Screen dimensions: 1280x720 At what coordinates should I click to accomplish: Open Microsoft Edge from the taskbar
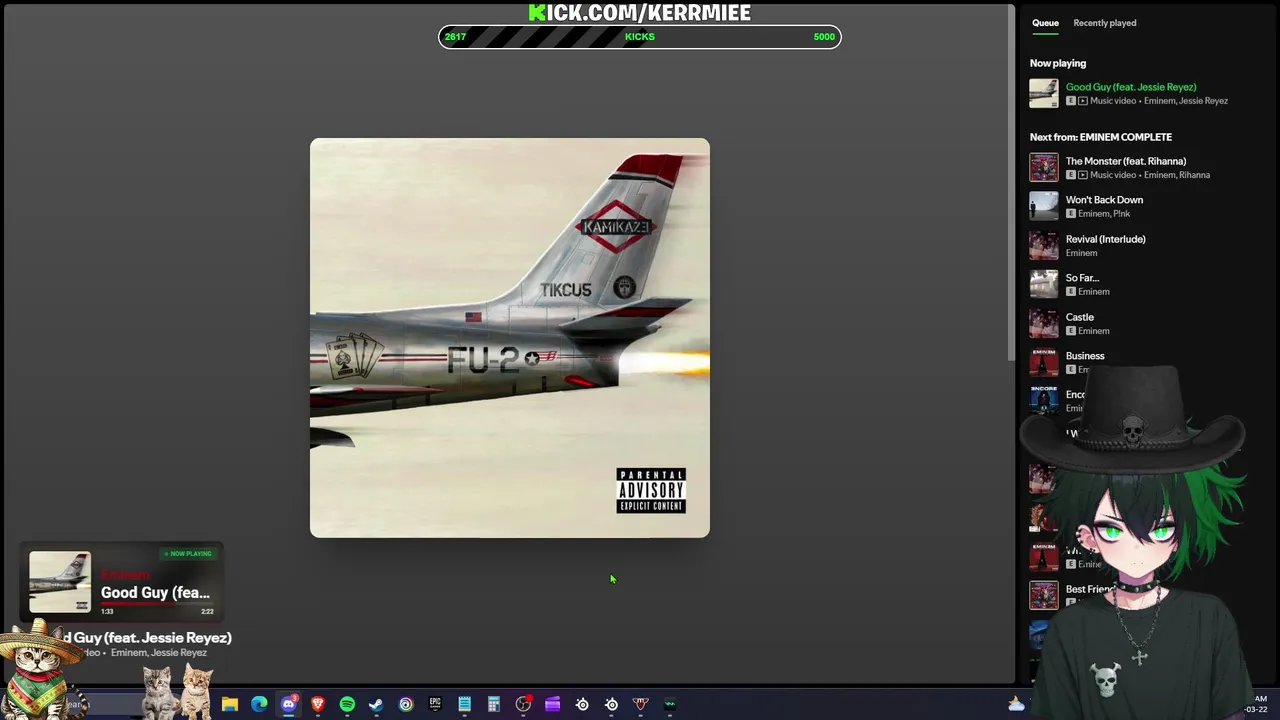click(x=259, y=705)
